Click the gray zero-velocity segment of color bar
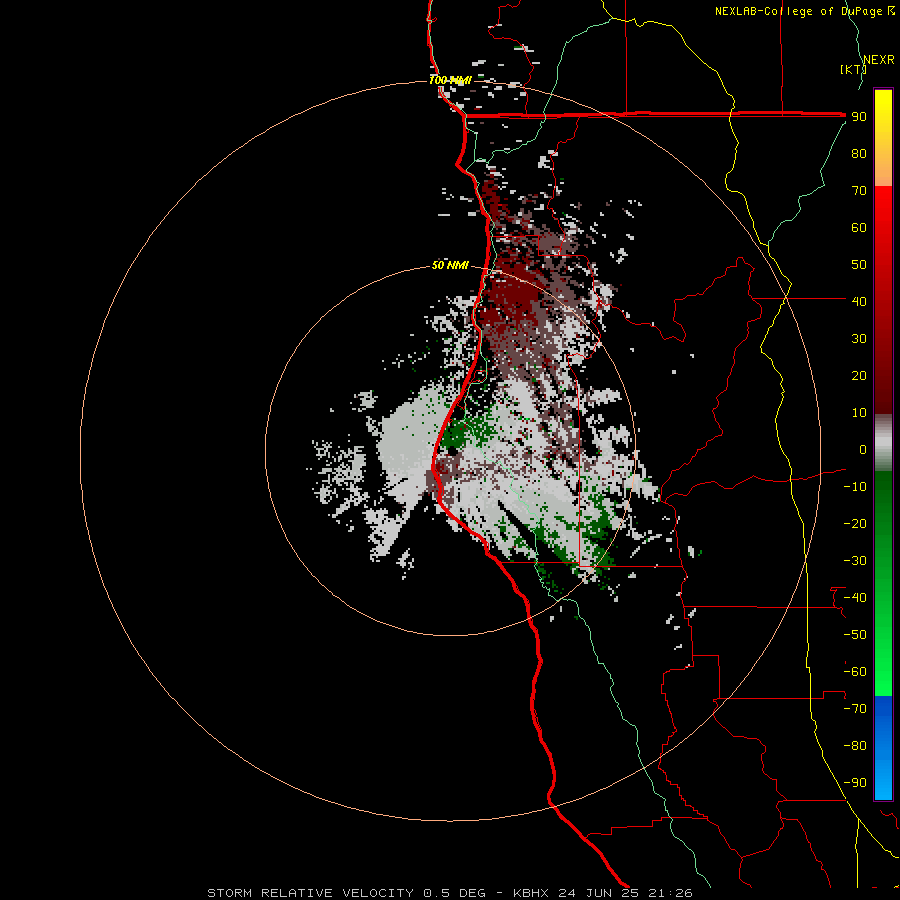Image resolution: width=900 pixels, height=900 pixels. click(x=883, y=443)
